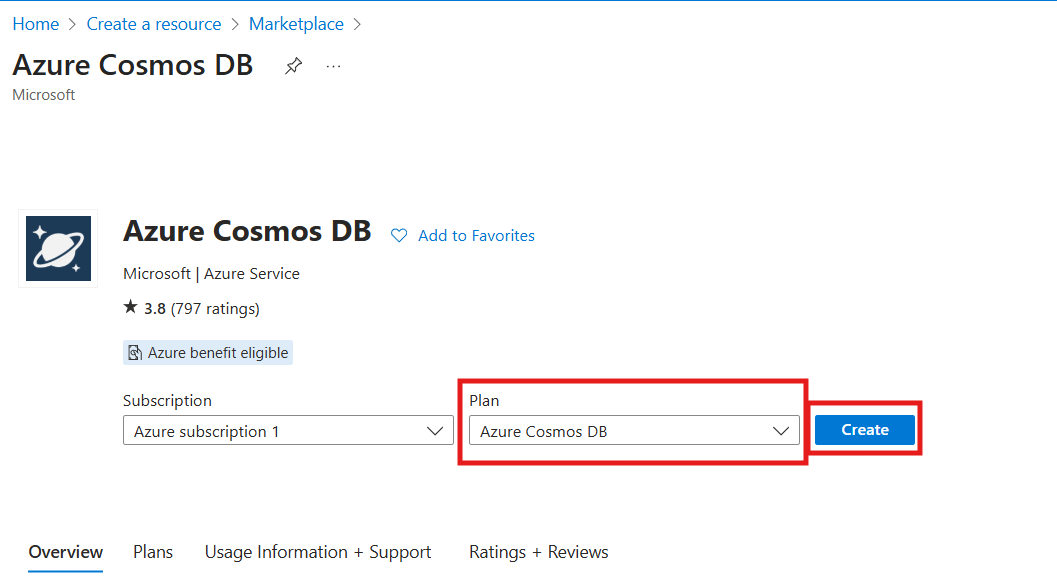Image resolution: width=1057 pixels, height=587 pixels.
Task: Select the Overview tab
Action: coord(64,551)
